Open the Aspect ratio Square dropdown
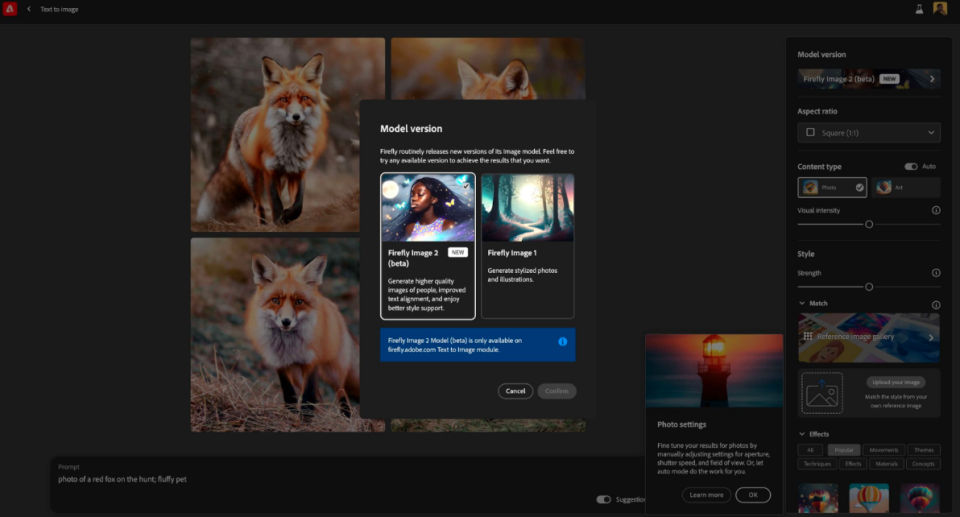The image size is (960, 517). click(869, 132)
